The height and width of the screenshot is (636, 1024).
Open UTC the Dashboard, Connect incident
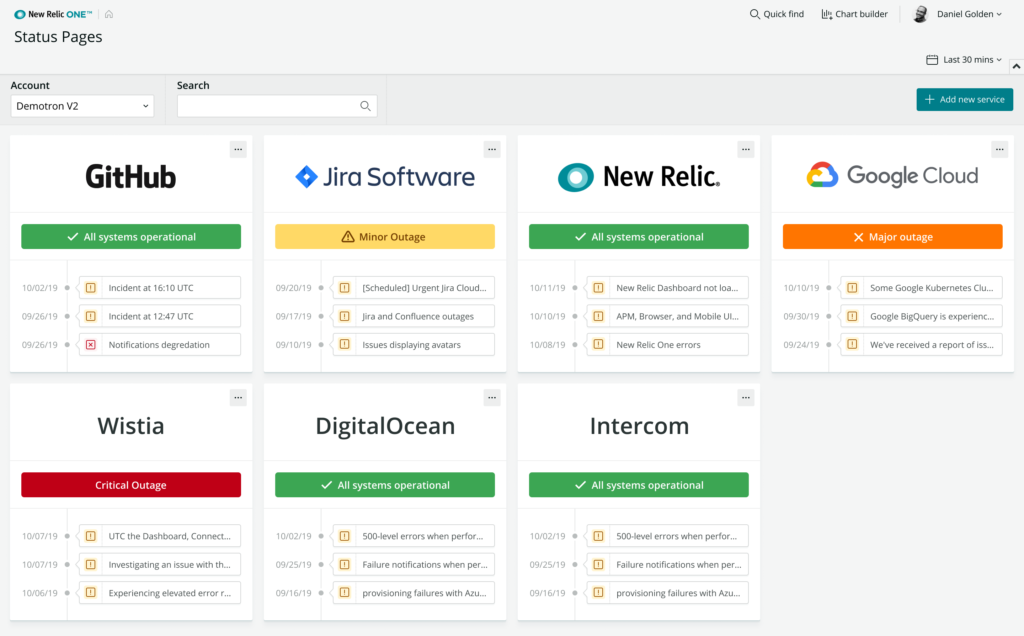click(x=159, y=536)
